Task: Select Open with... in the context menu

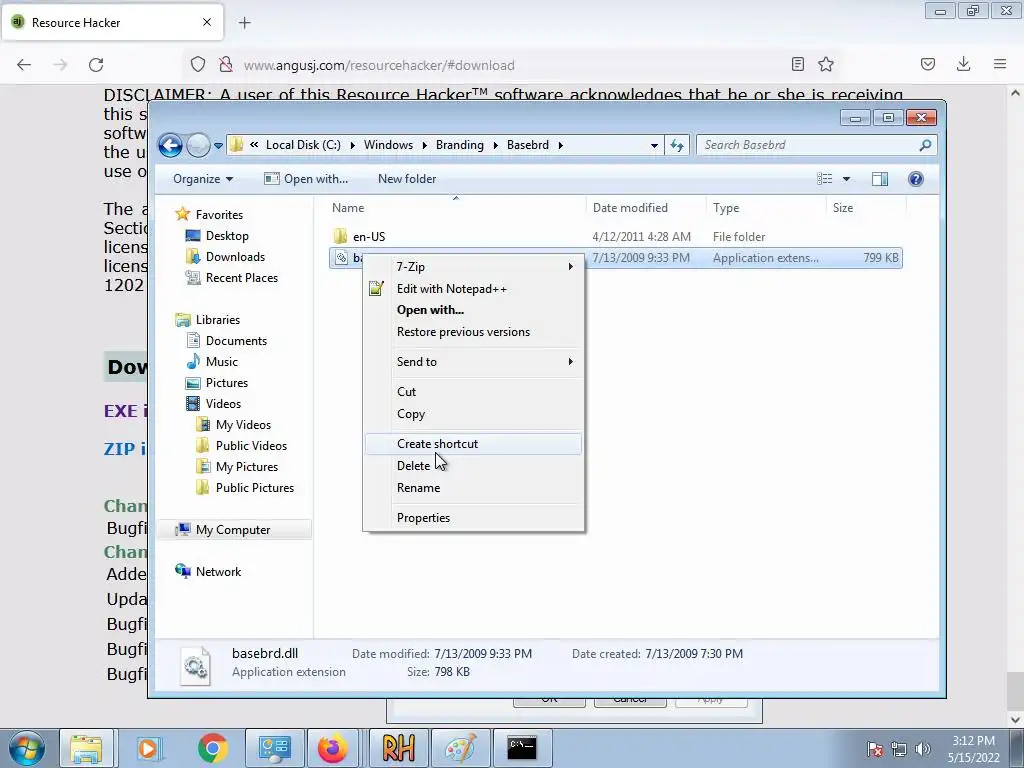Action: tap(473, 310)
